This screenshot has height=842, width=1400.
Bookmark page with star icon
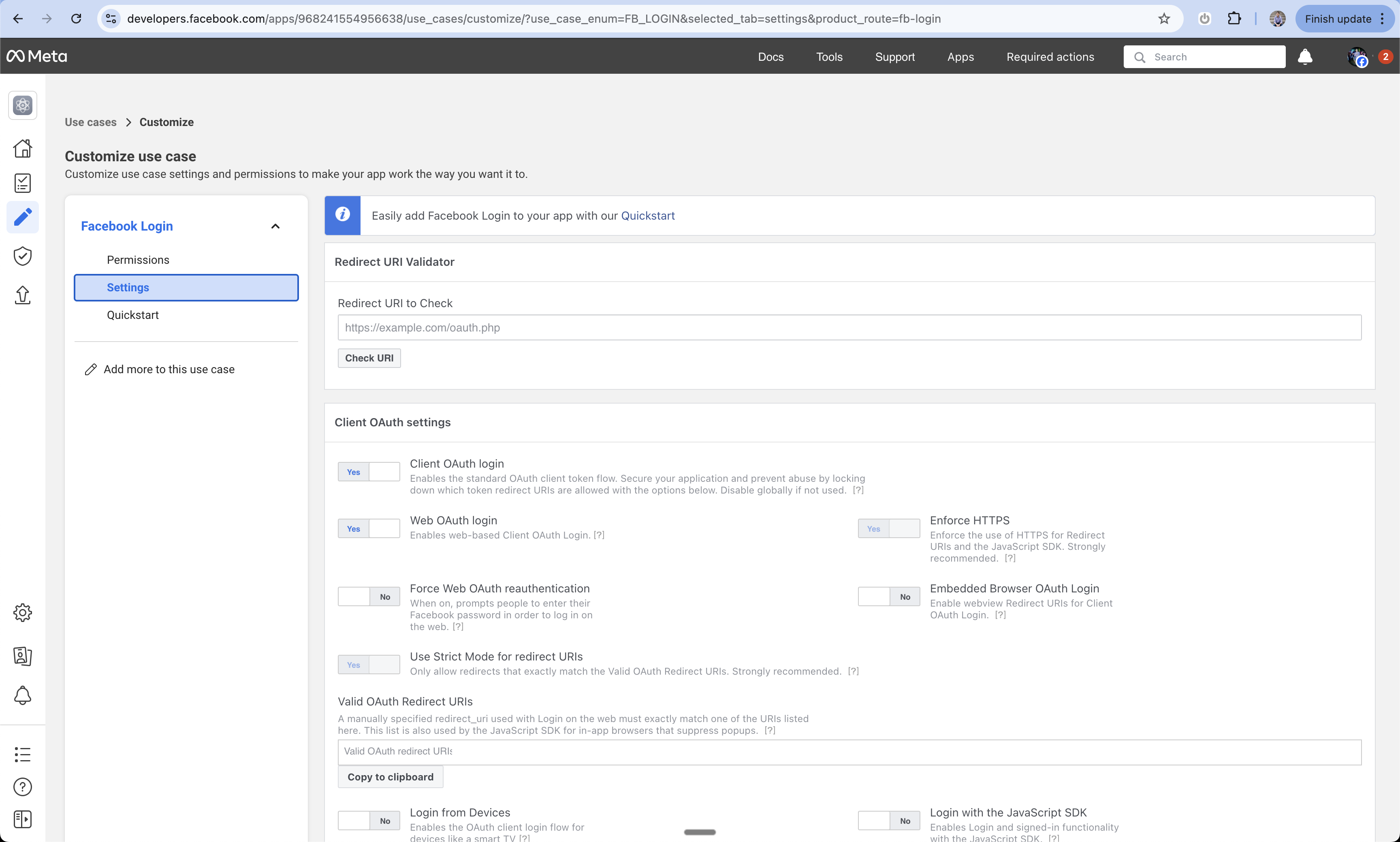pos(1164,19)
